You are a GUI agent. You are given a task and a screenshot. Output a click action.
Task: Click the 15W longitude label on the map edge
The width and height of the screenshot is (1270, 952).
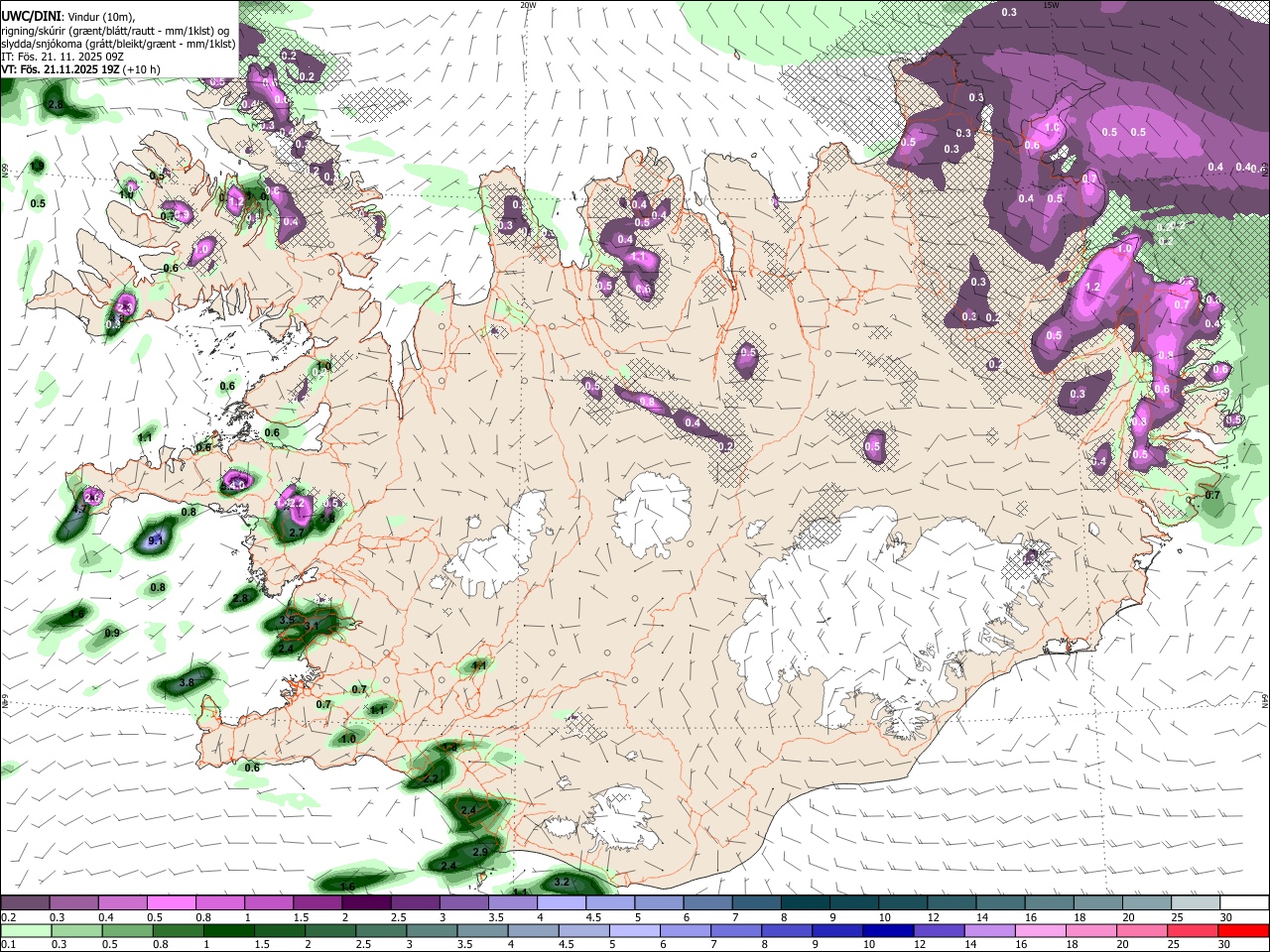click(x=1051, y=5)
